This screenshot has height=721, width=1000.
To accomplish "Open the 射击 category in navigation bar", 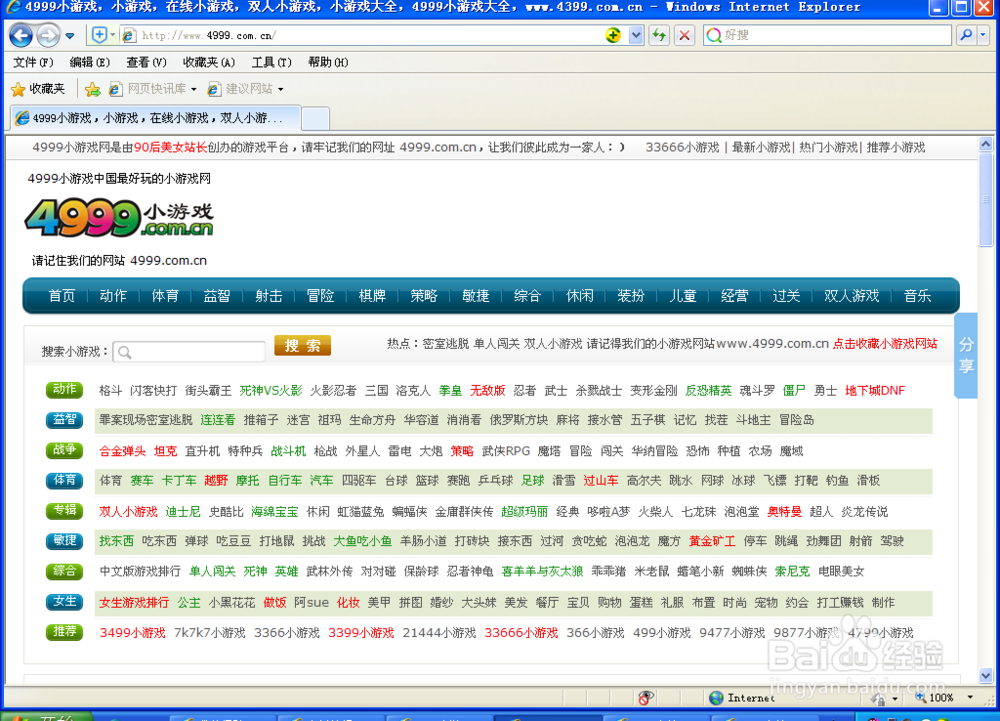I will (x=268, y=296).
